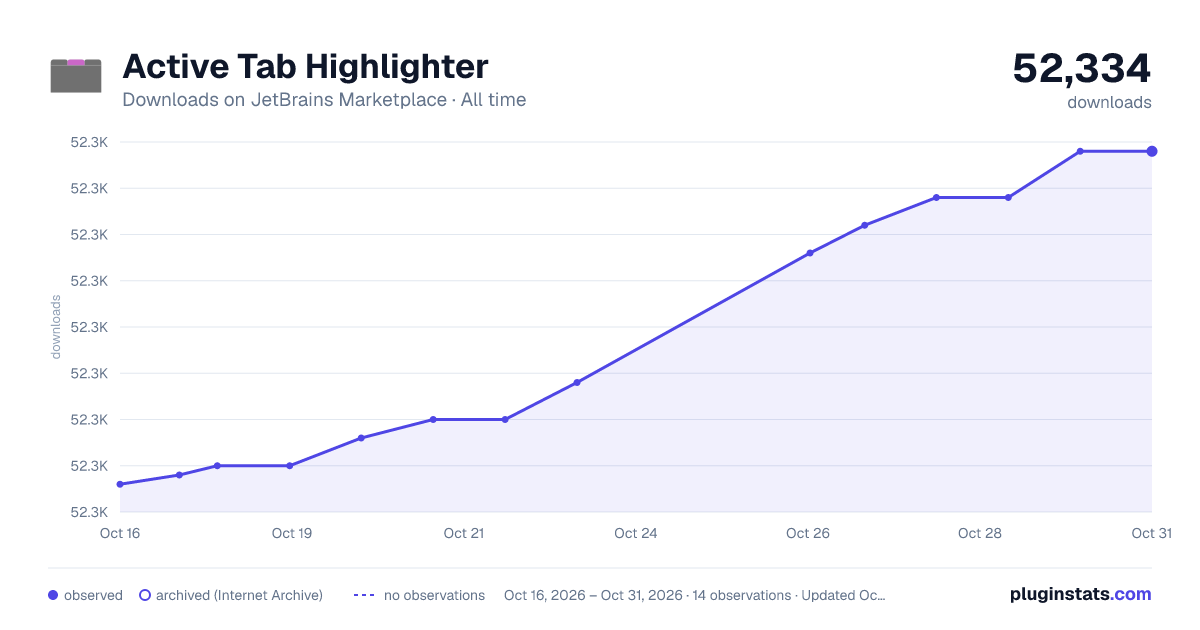The image size is (1200, 630).
Task: Click the Oct 26 axis label
Action: pos(808,533)
